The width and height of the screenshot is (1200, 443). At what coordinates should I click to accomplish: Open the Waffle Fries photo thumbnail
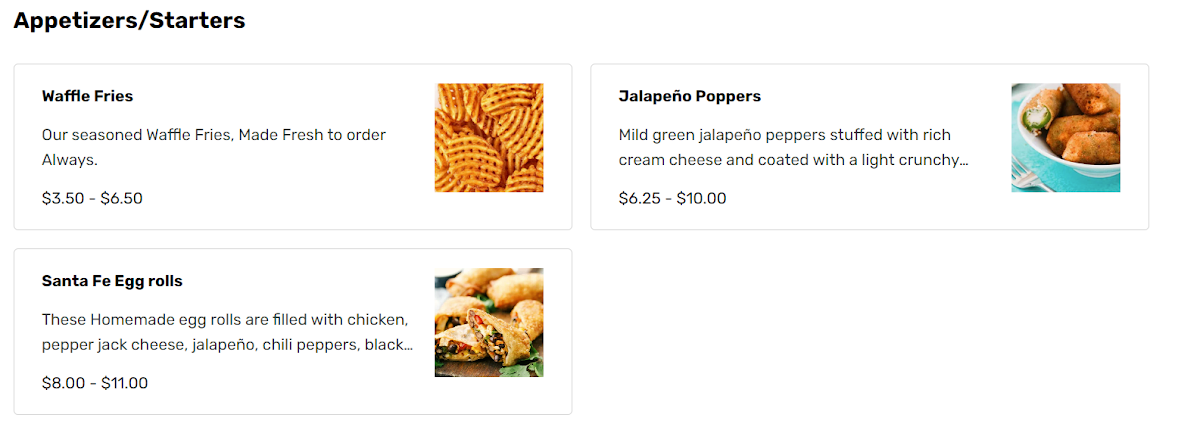[x=489, y=137]
